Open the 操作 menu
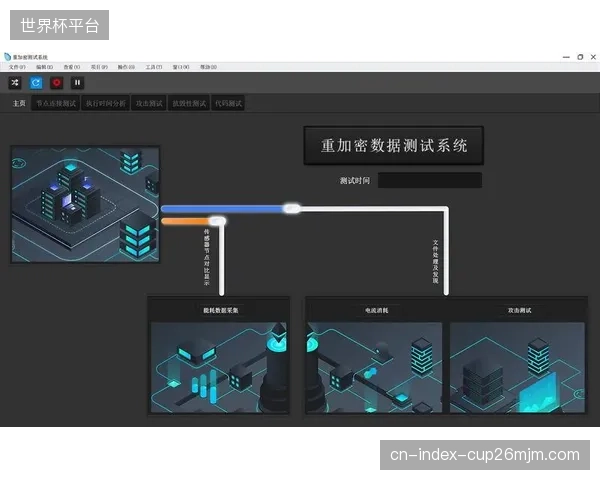This screenshot has height=480, width=600. (x=126, y=67)
